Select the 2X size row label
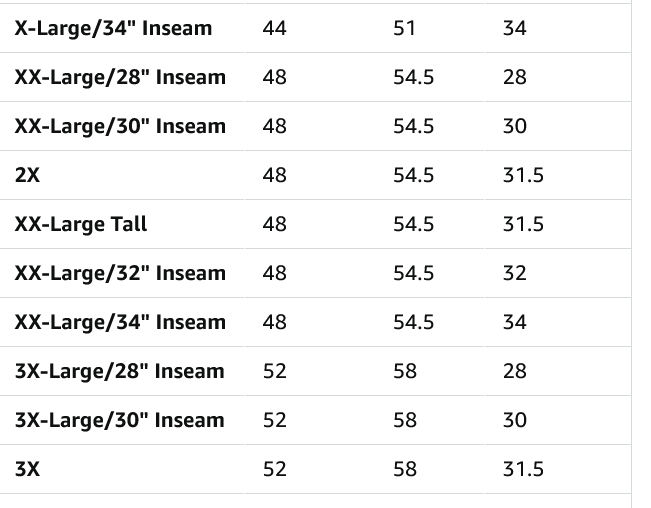 click(x=27, y=175)
